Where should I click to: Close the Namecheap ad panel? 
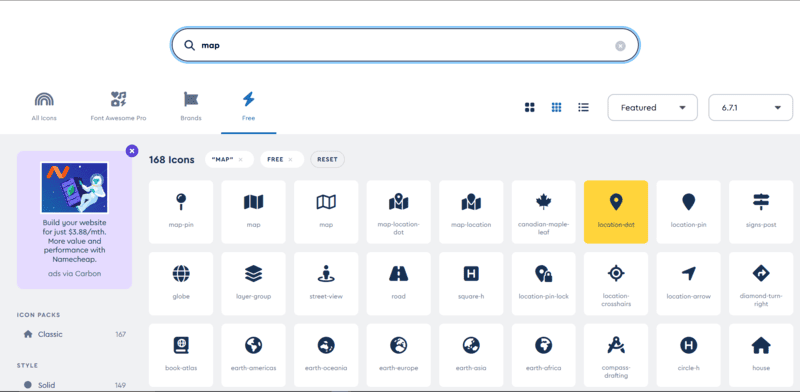click(x=132, y=151)
